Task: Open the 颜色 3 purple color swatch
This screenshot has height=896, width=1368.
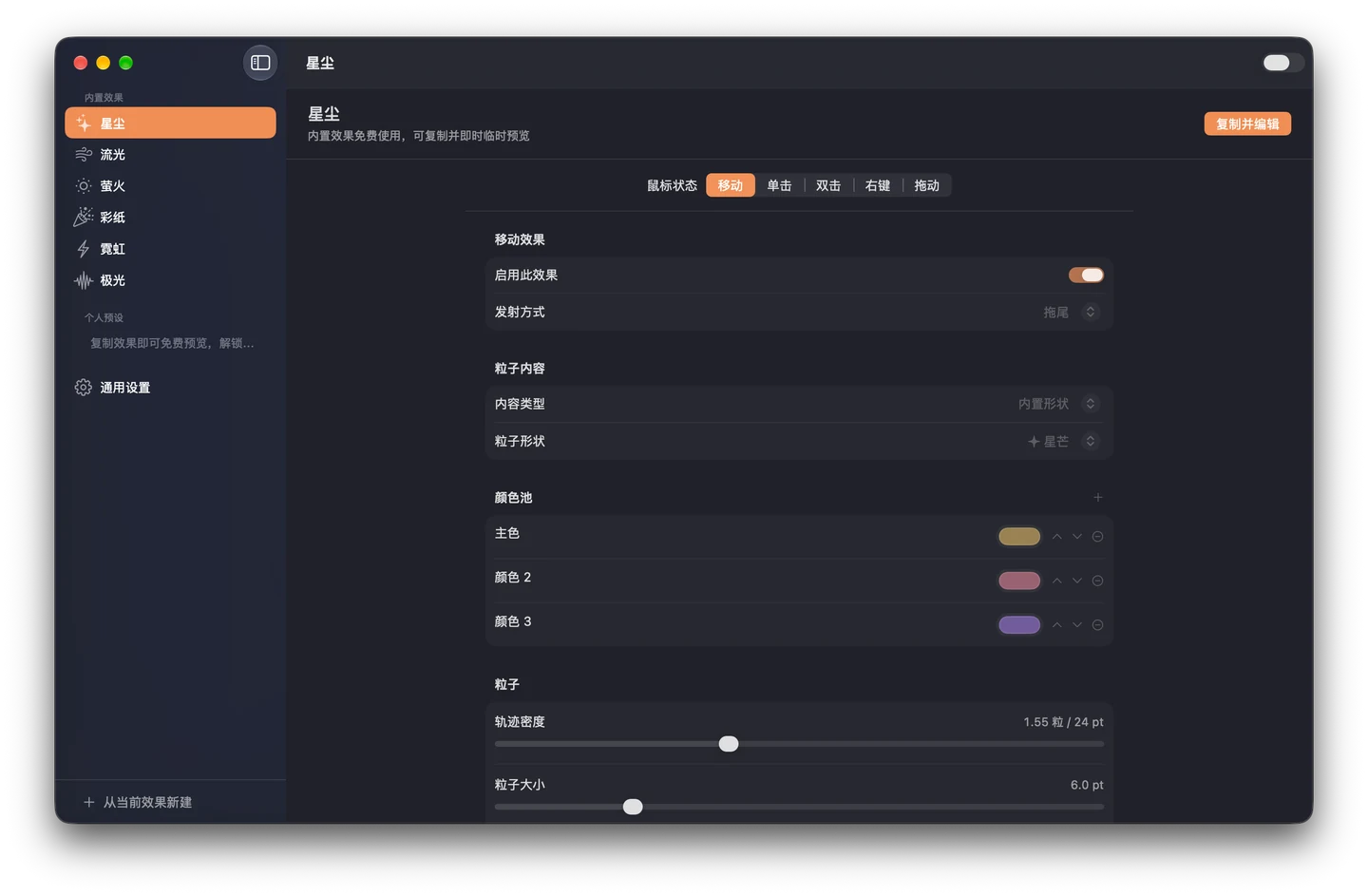Action: coord(1019,625)
